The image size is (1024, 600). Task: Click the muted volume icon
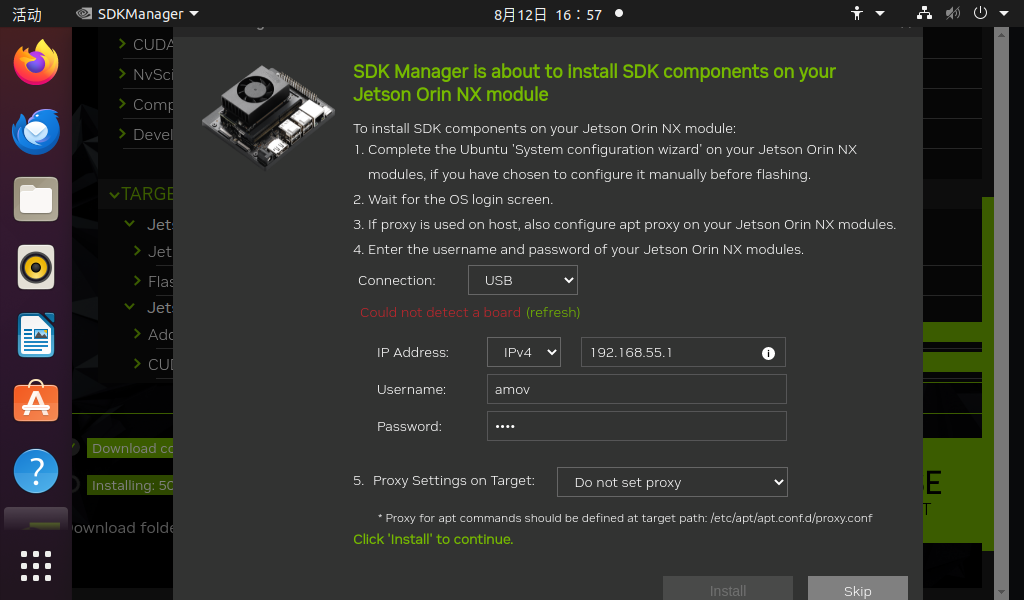[x=953, y=13]
